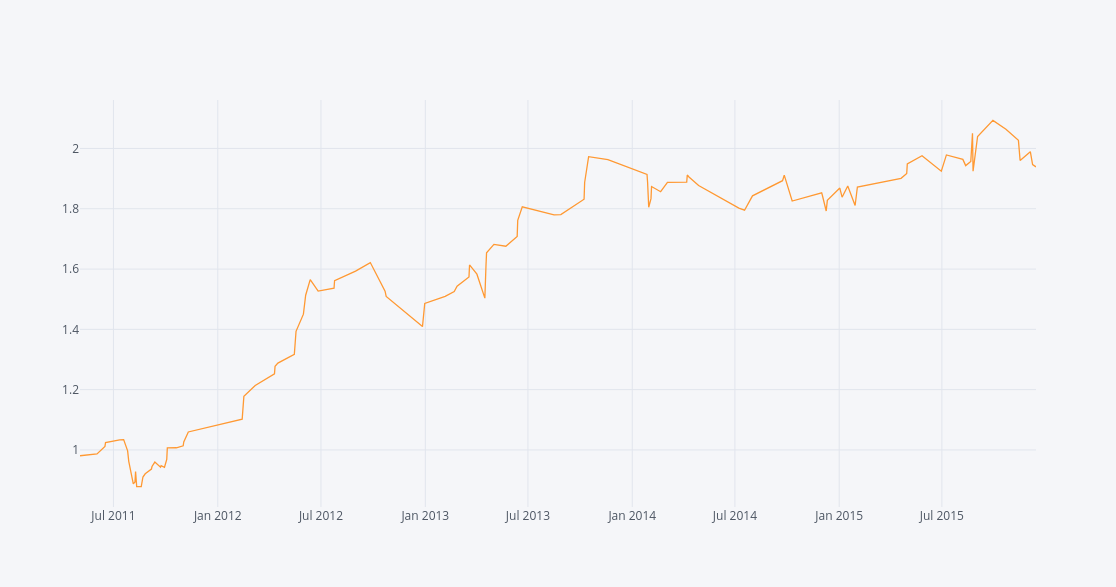
Task: Click the line's dip at Jan 2013
Action: point(423,326)
